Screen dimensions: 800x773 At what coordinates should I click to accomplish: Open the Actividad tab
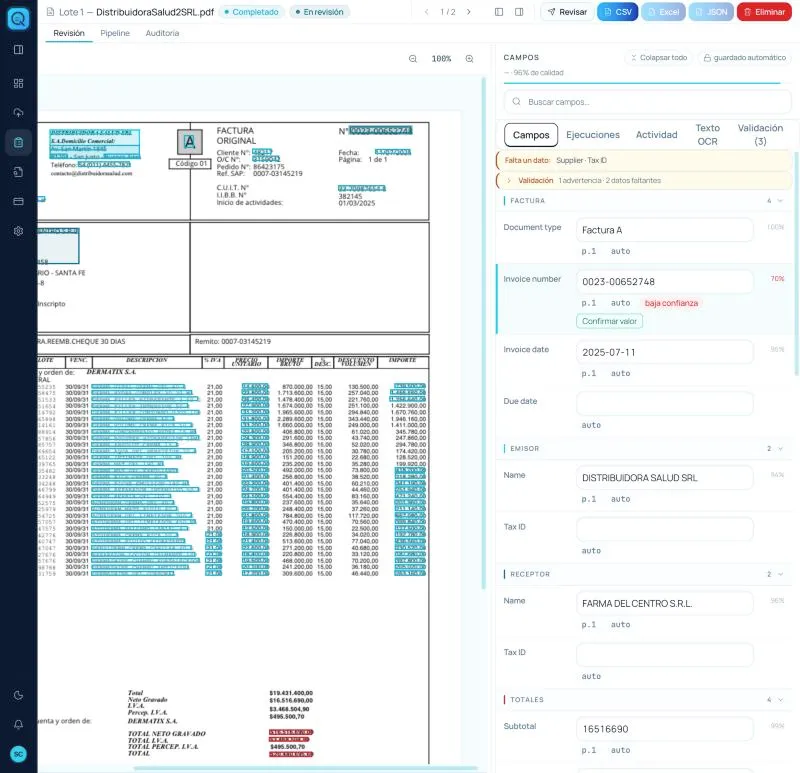click(x=657, y=135)
